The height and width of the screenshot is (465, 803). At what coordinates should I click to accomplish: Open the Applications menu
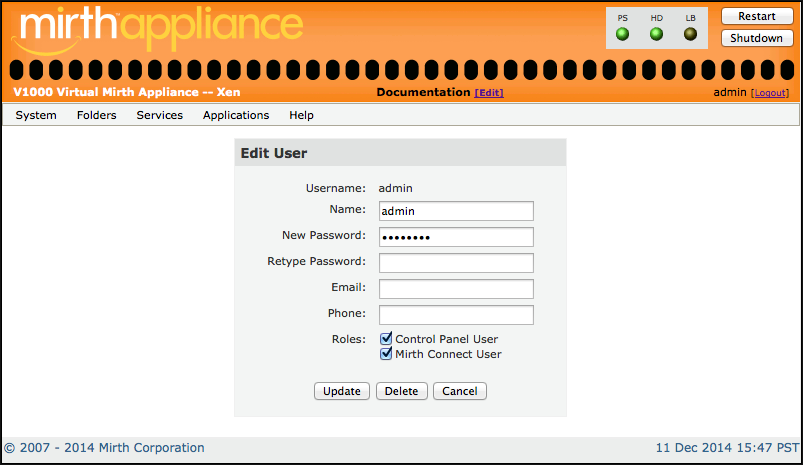coord(236,115)
